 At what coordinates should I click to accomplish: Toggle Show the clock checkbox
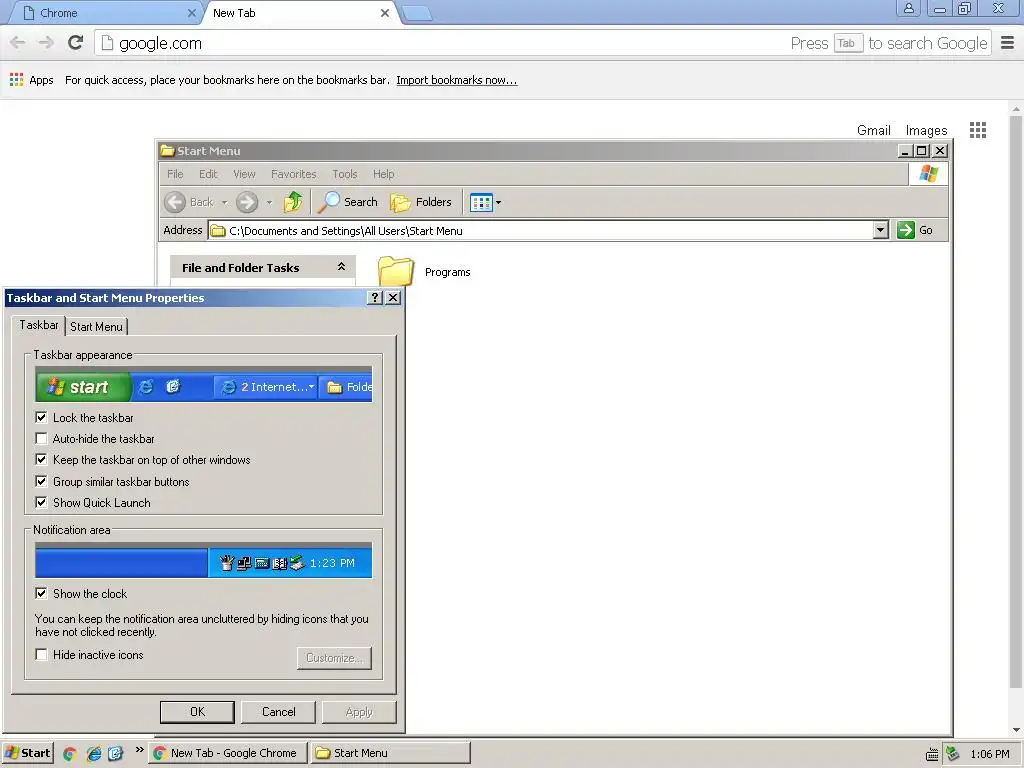(41, 594)
